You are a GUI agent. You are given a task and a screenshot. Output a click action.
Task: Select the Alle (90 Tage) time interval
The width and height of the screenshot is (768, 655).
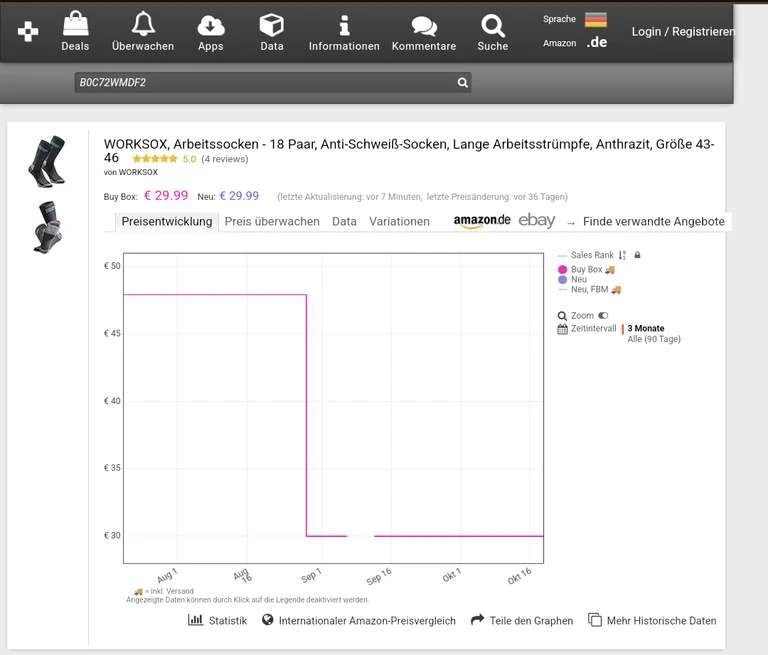click(653, 339)
